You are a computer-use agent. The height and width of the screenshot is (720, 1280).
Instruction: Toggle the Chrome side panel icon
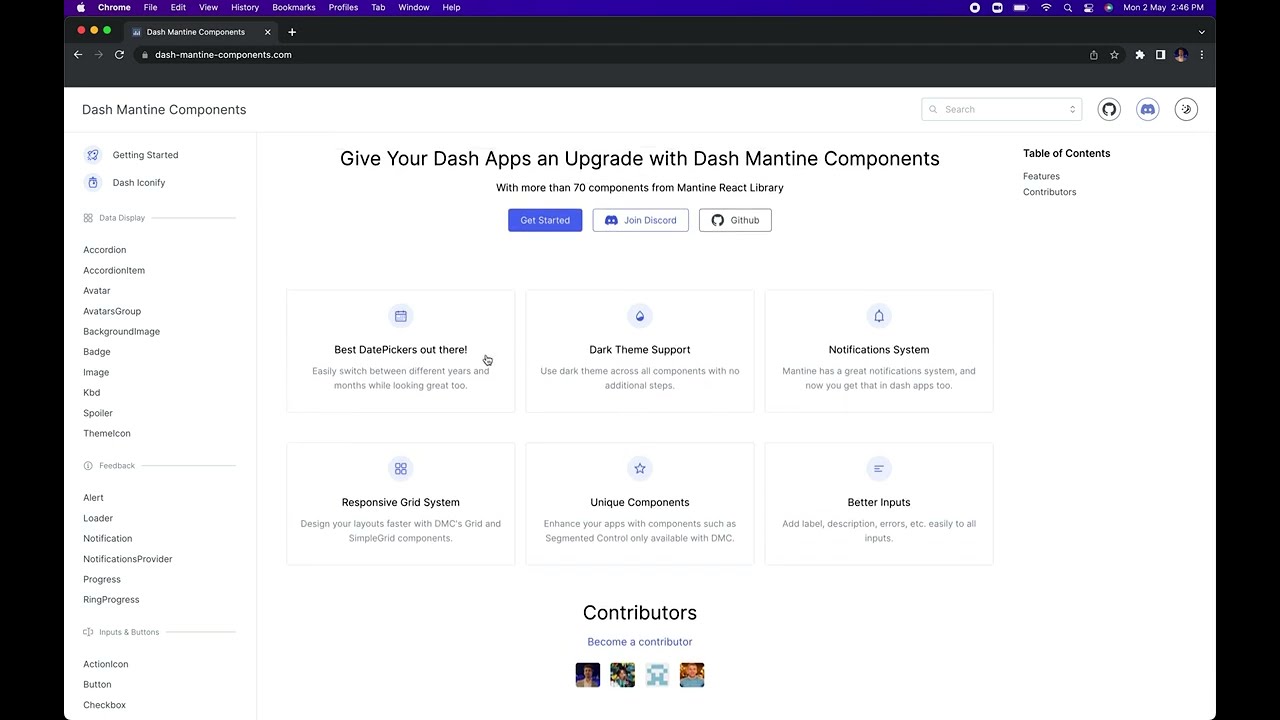1160,55
